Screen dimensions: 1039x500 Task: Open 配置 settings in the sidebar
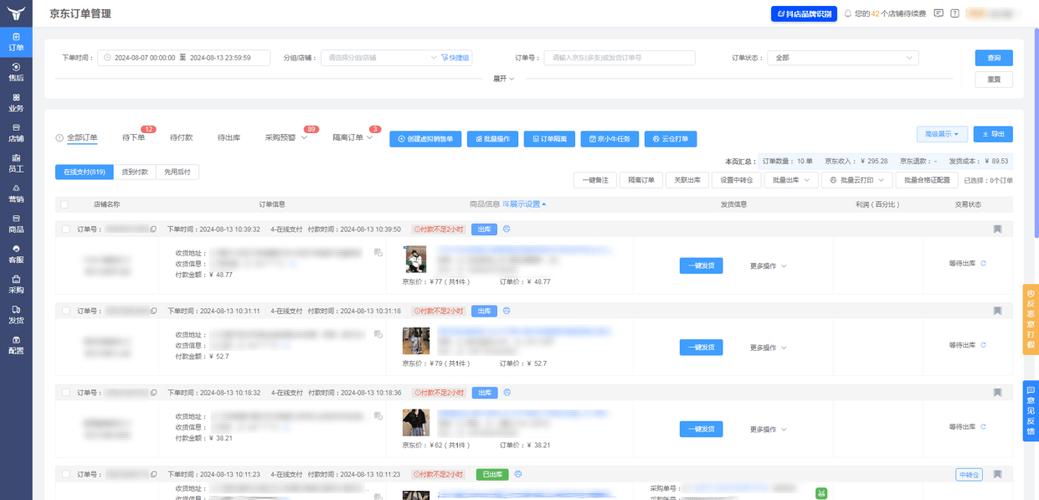click(16, 344)
